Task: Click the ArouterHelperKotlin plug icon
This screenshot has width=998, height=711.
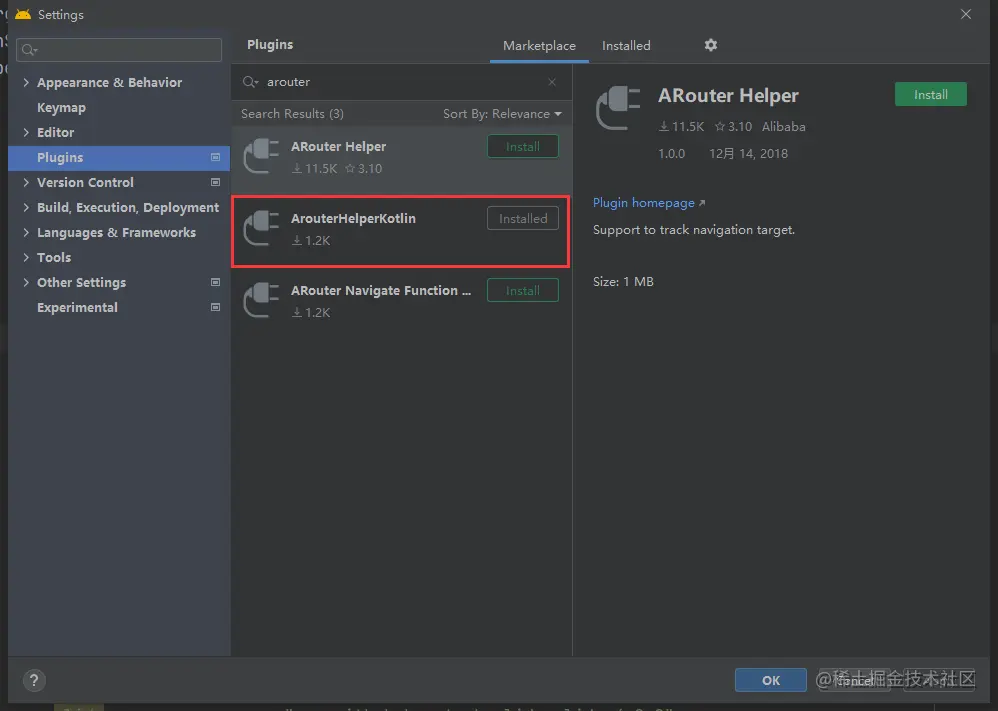Action: click(x=262, y=229)
